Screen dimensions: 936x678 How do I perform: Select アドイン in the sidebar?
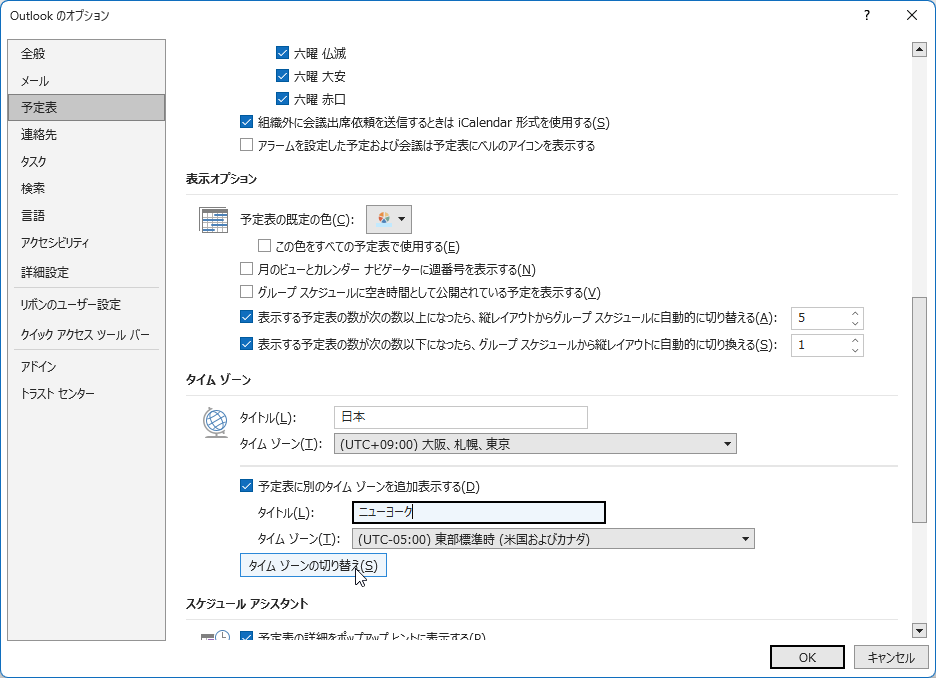pos(87,366)
